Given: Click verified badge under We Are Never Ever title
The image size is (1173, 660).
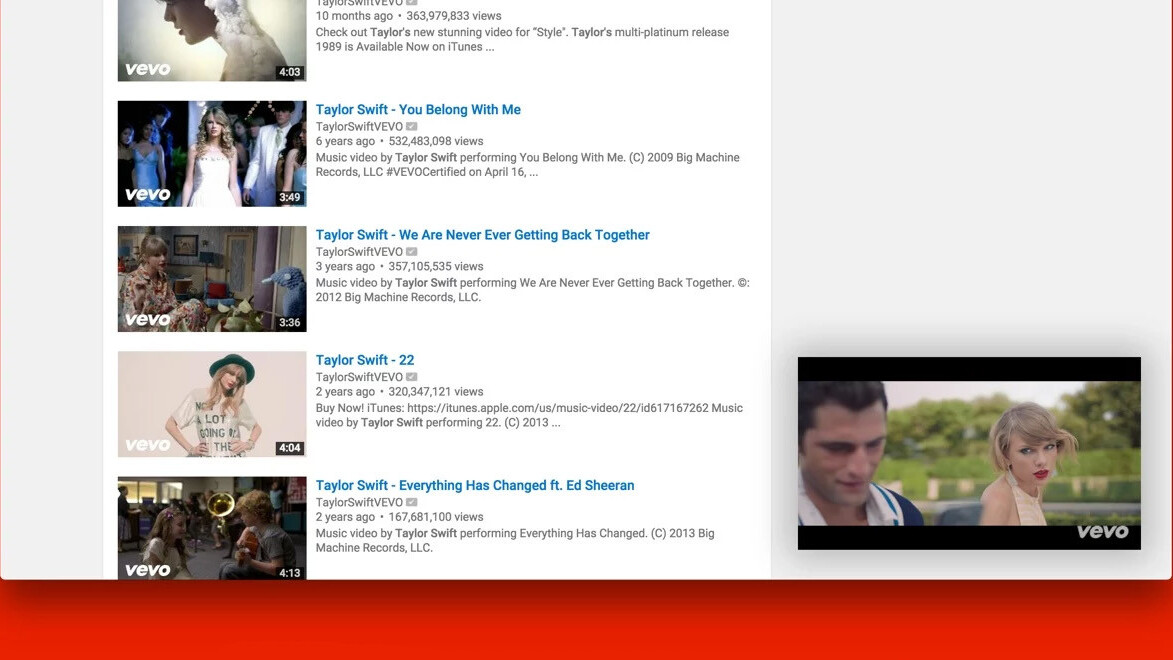Looking at the screenshot, I should pyautogui.click(x=412, y=252).
